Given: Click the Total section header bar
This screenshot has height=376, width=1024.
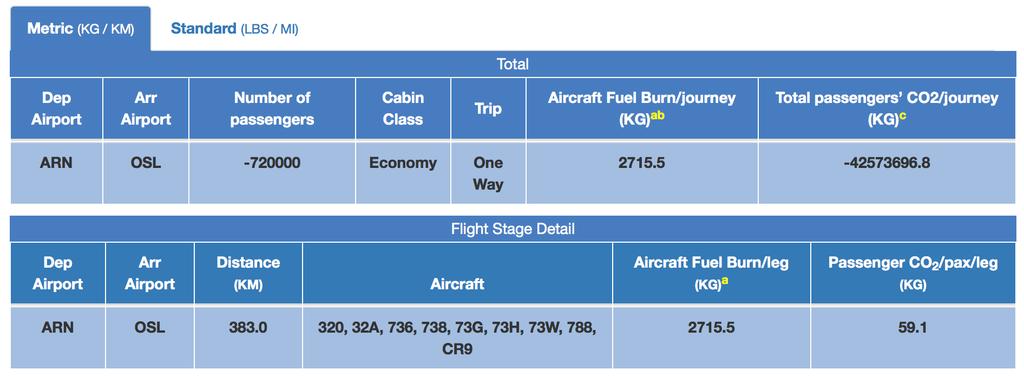Looking at the screenshot, I should (x=513, y=65).
